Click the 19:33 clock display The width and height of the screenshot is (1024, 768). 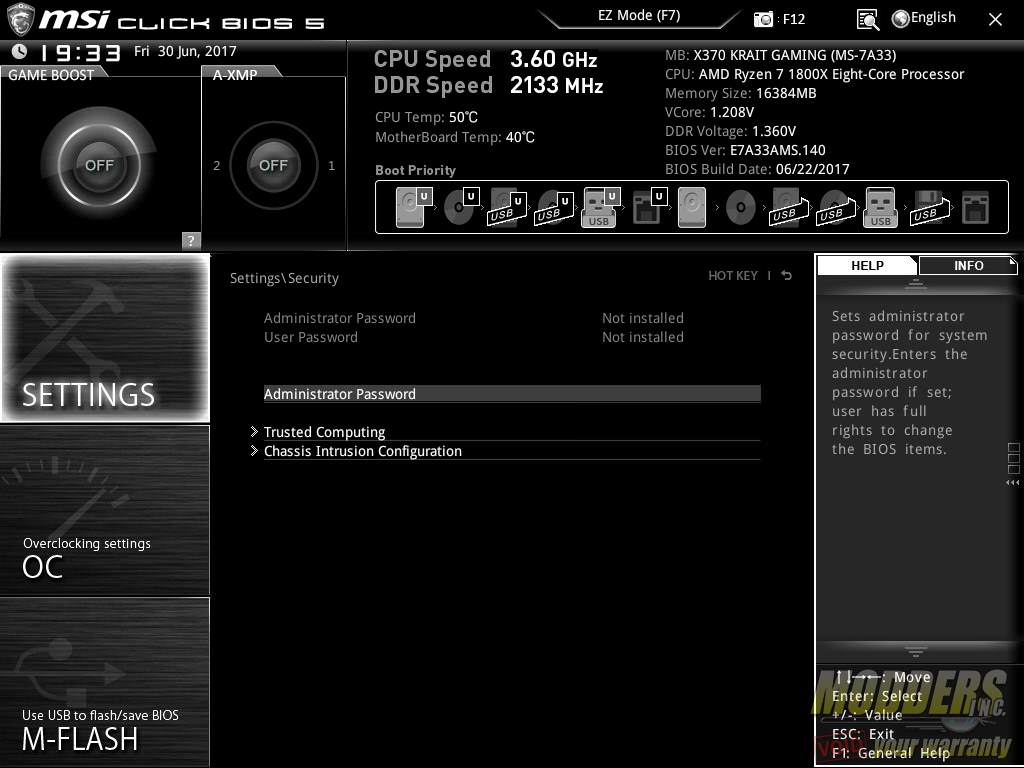pyautogui.click(x=80, y=53)
